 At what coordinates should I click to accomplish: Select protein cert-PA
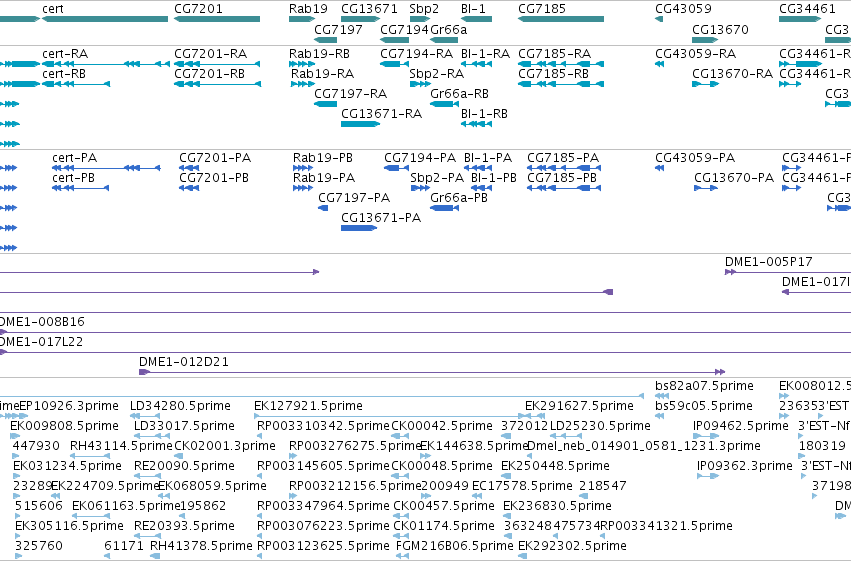(x=74, y=158)
